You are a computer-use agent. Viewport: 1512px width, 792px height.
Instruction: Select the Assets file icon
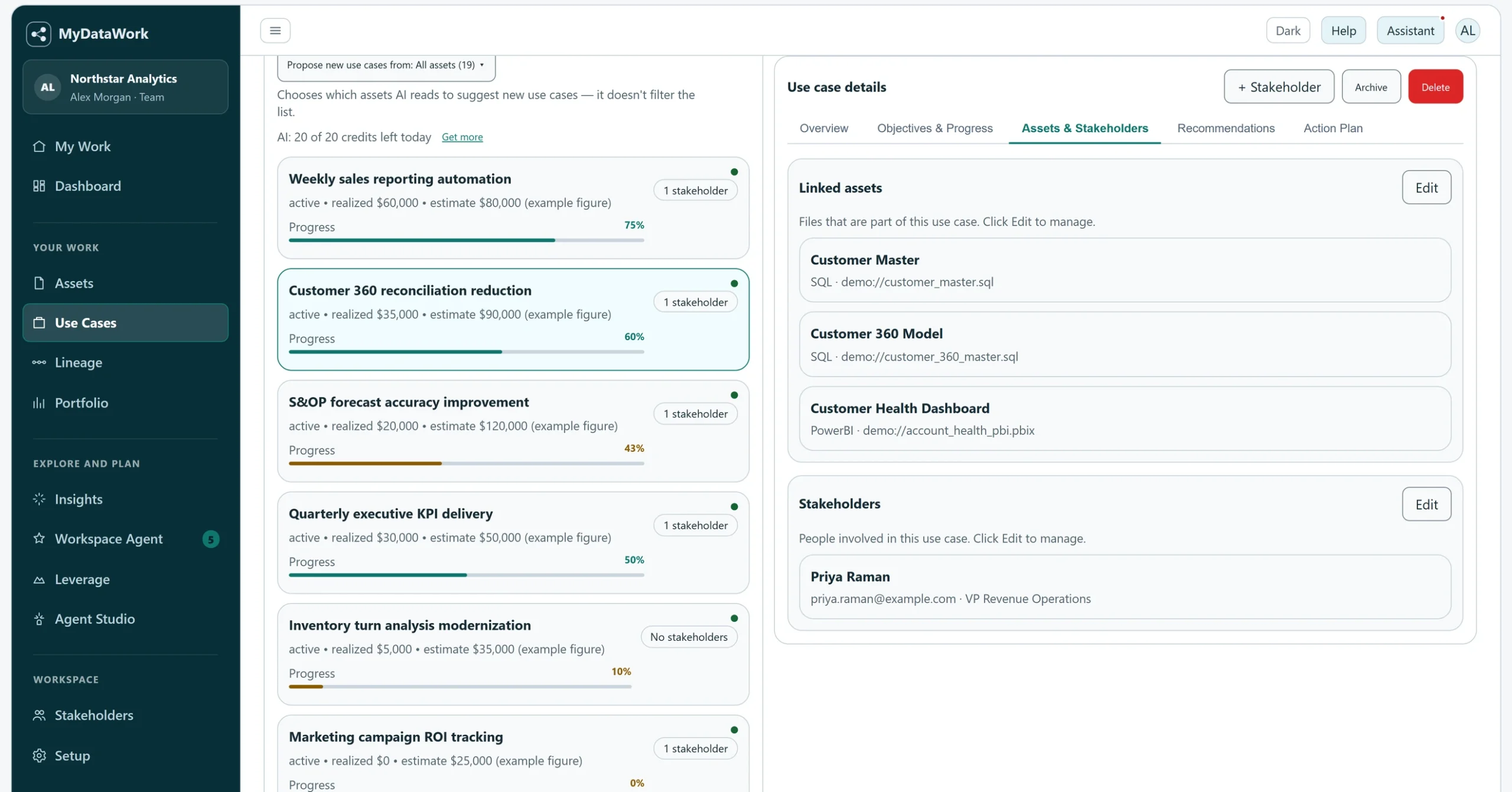pyautogui.click(x=39, y=283)
